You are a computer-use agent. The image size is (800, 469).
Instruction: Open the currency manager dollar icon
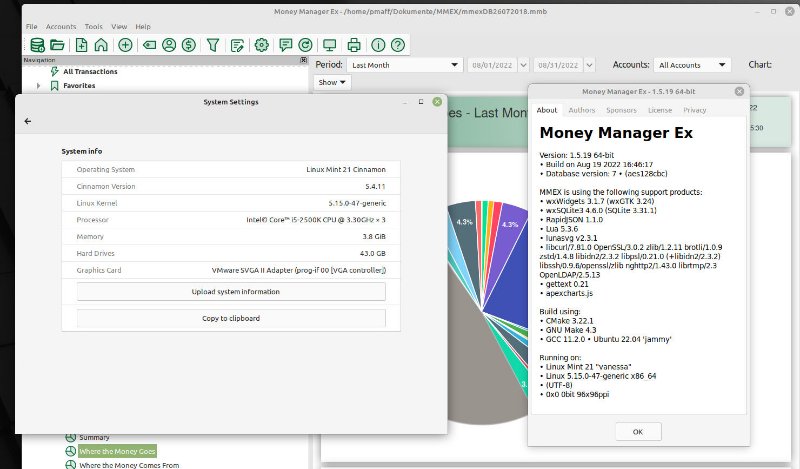pyautogui.click(x=189, y=45)
